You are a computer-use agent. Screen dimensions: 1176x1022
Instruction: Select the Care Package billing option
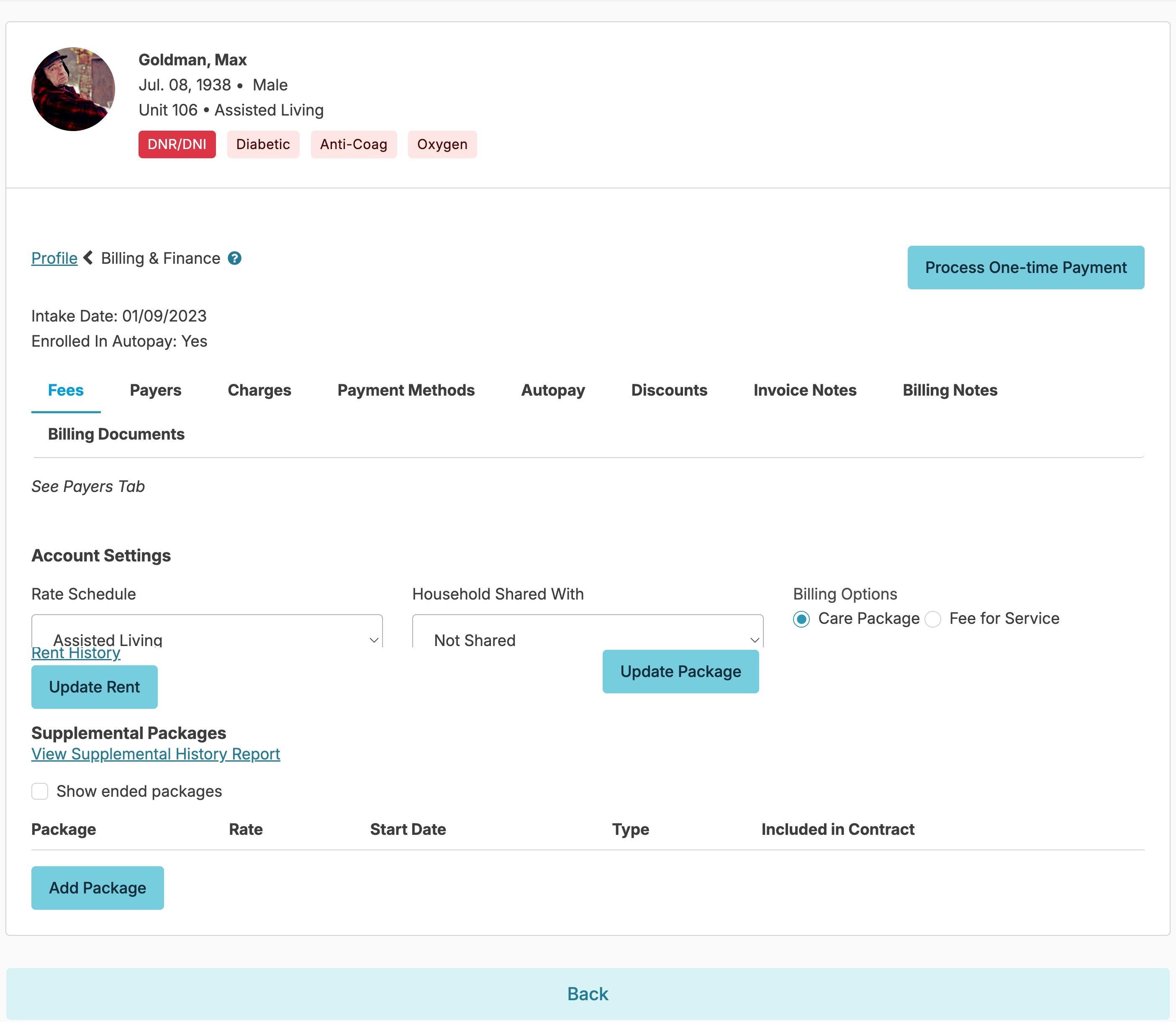[x=801, y=619]
